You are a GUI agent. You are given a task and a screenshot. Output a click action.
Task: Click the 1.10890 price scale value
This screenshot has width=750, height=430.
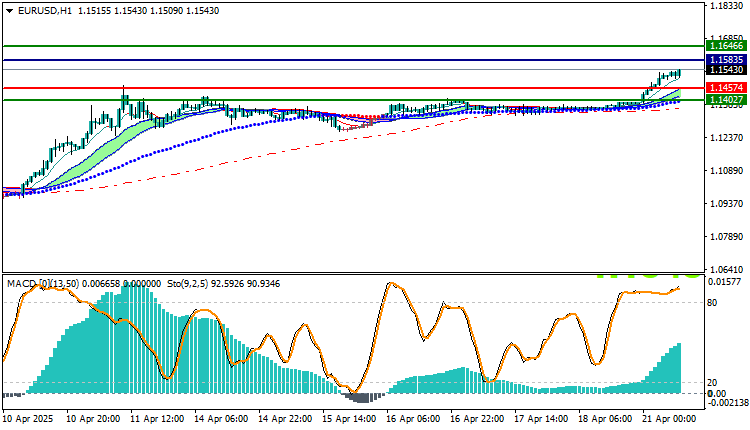click(727, 171)
